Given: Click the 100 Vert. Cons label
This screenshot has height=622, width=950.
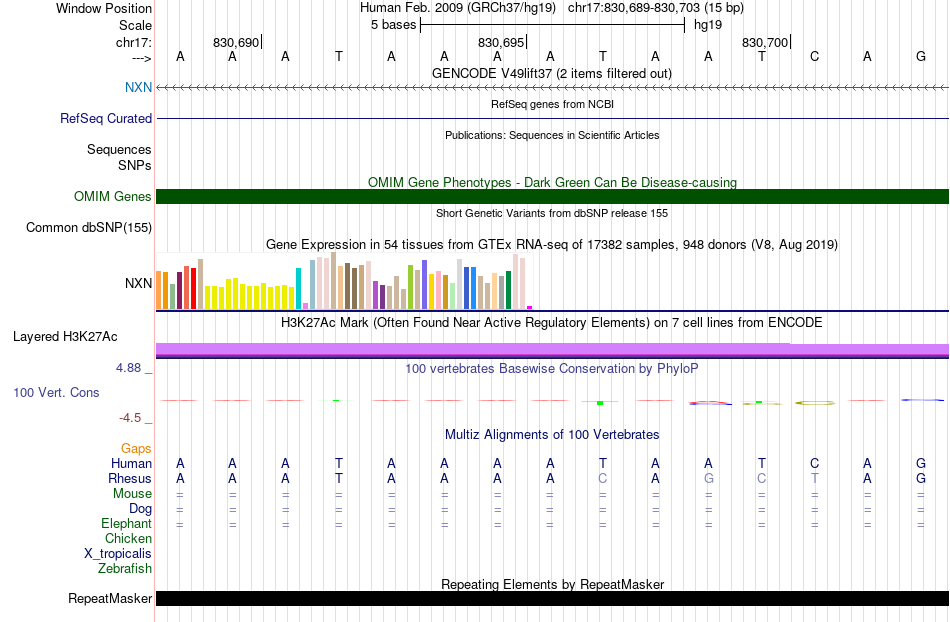Looking at the screenshot, I should (x=56, y=392).
